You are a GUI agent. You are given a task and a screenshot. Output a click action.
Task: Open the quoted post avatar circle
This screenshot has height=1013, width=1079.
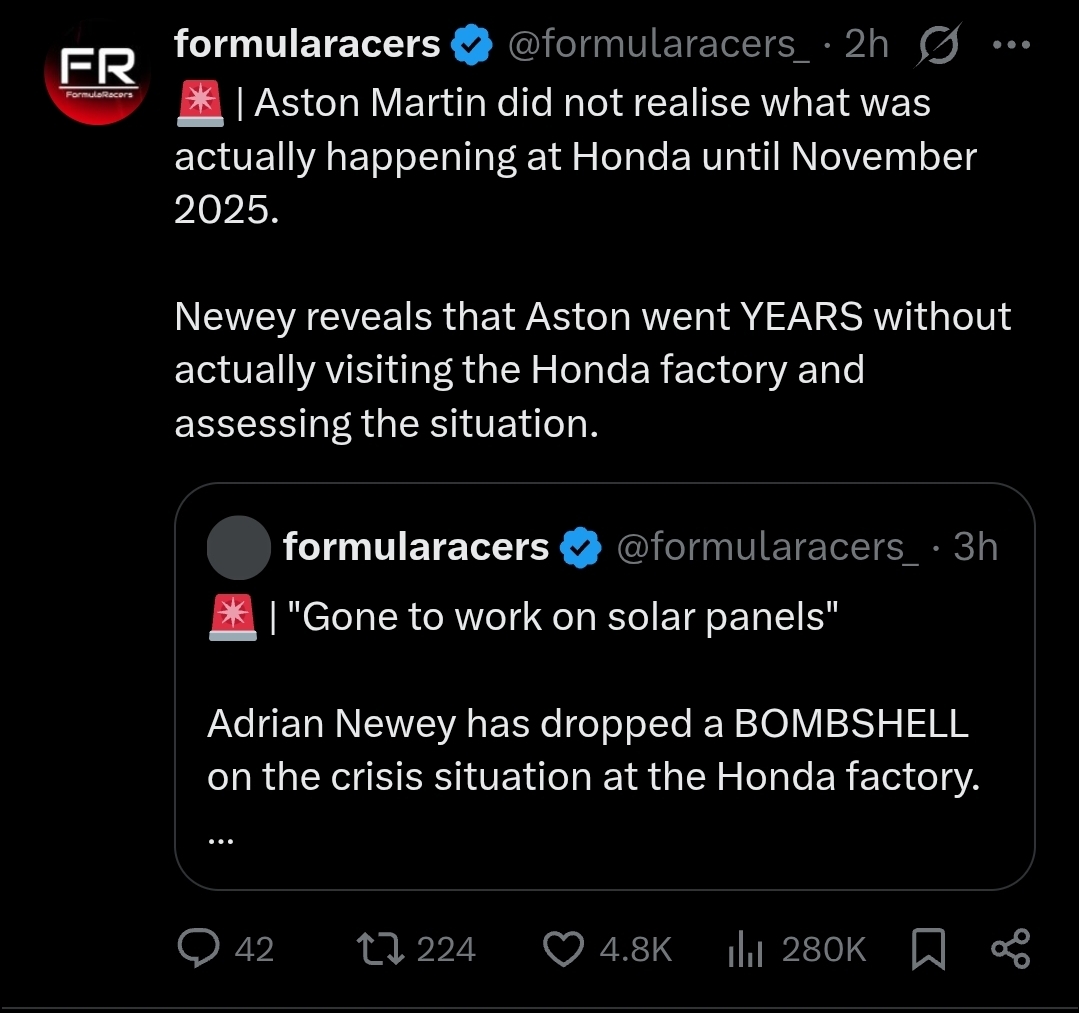point(239,547)
